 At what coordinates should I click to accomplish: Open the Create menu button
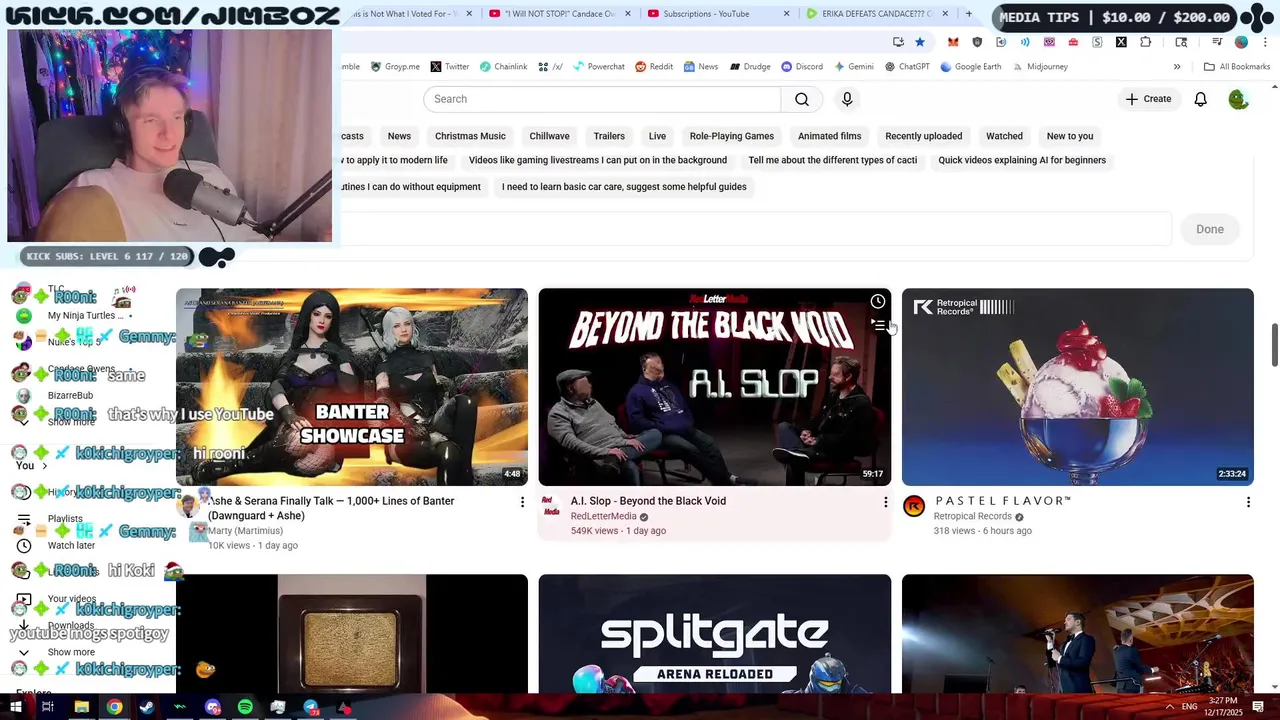pos(1148,99)
